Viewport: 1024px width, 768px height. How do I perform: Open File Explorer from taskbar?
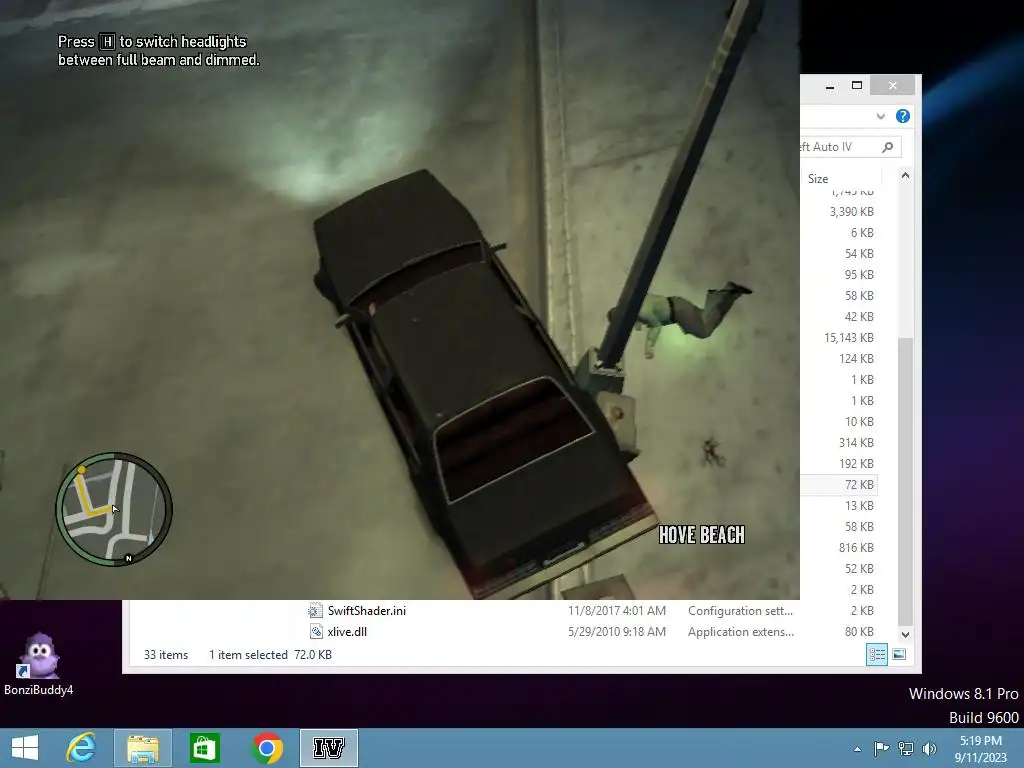tap(143, 748)
